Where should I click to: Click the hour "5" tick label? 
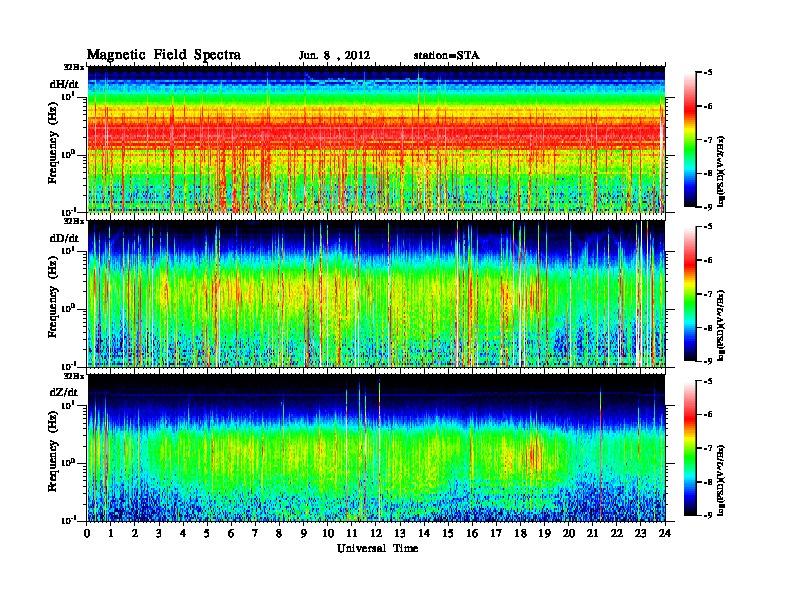[x=207, y=533]
